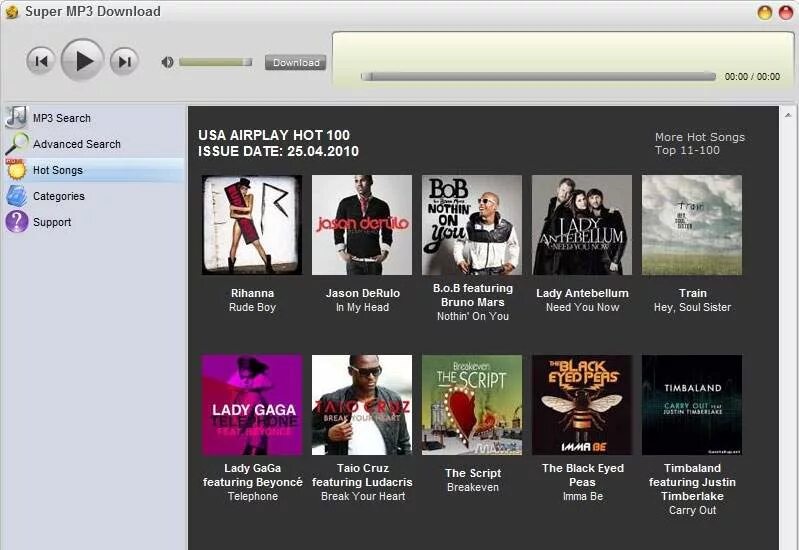Viewport: 799px width, 550px height.
Task: Minimize the window with yellow button
Action: (764, 12)
